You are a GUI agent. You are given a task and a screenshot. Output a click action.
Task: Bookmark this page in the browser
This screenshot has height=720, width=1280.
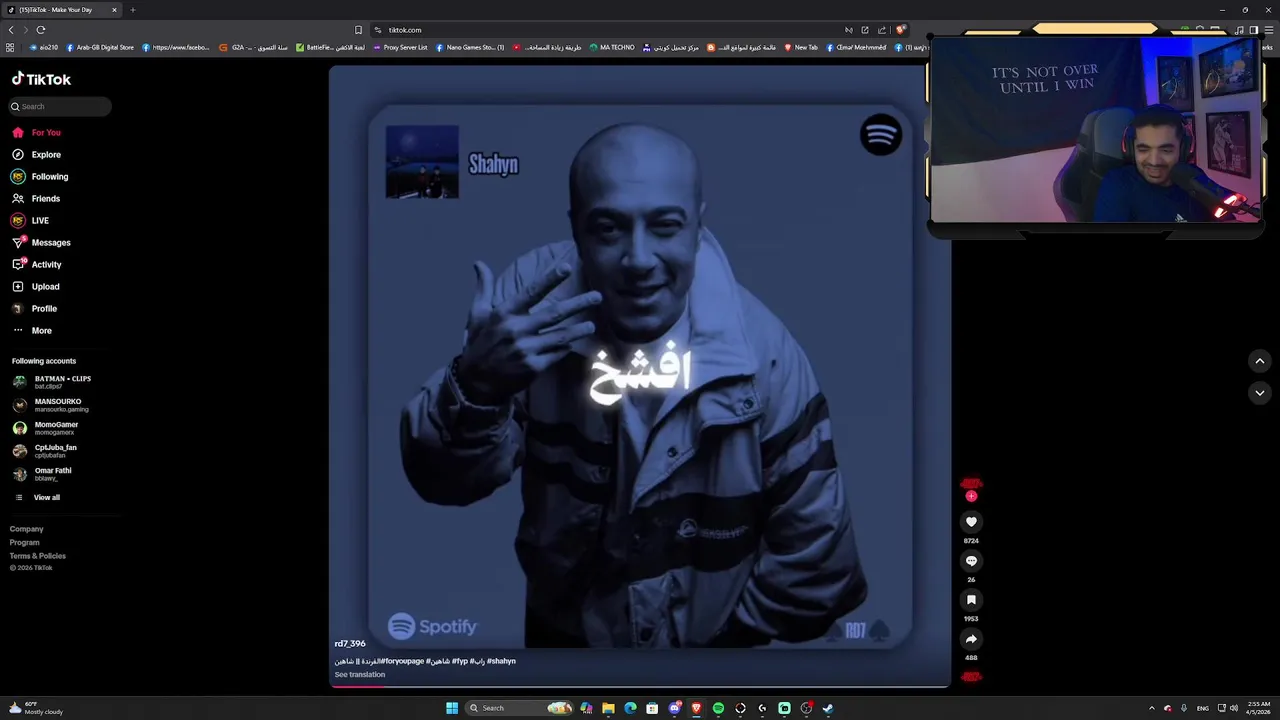[x=358, y=30]
